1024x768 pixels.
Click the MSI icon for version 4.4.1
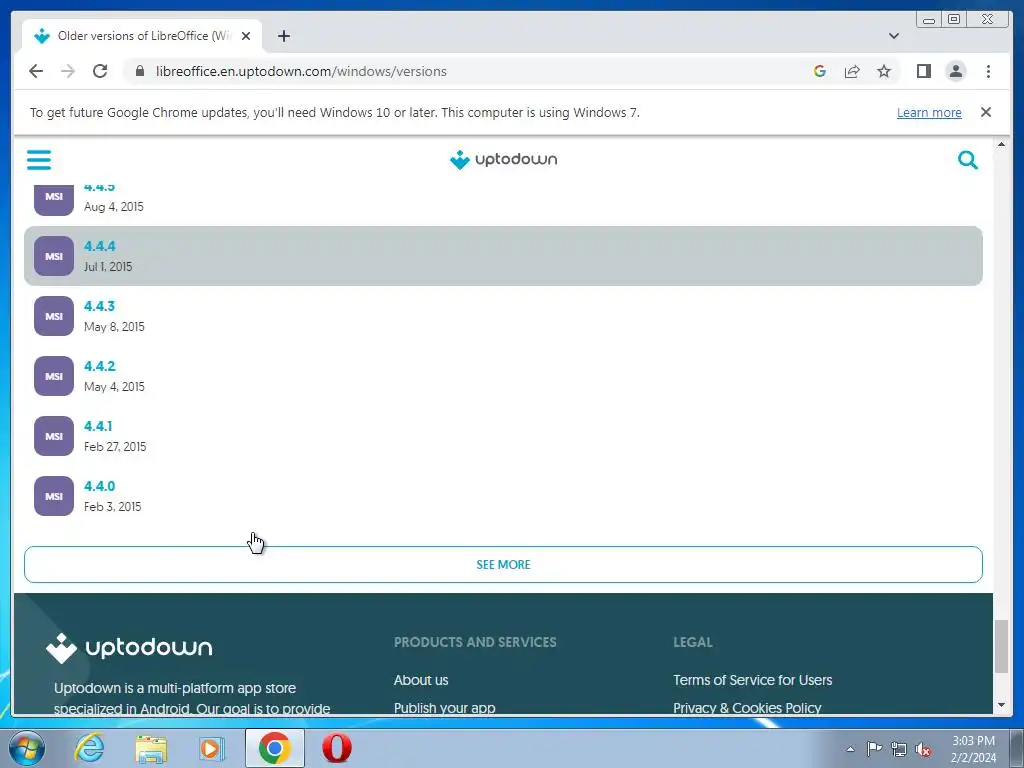[54, 436]
